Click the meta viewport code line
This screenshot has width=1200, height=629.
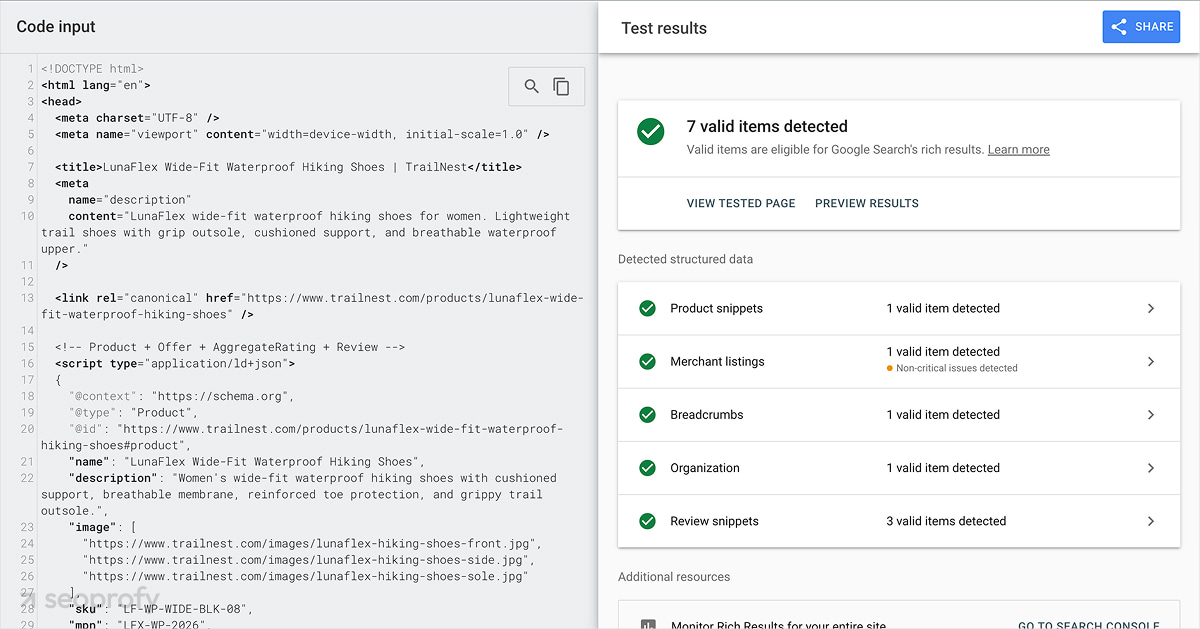point(302,134)
